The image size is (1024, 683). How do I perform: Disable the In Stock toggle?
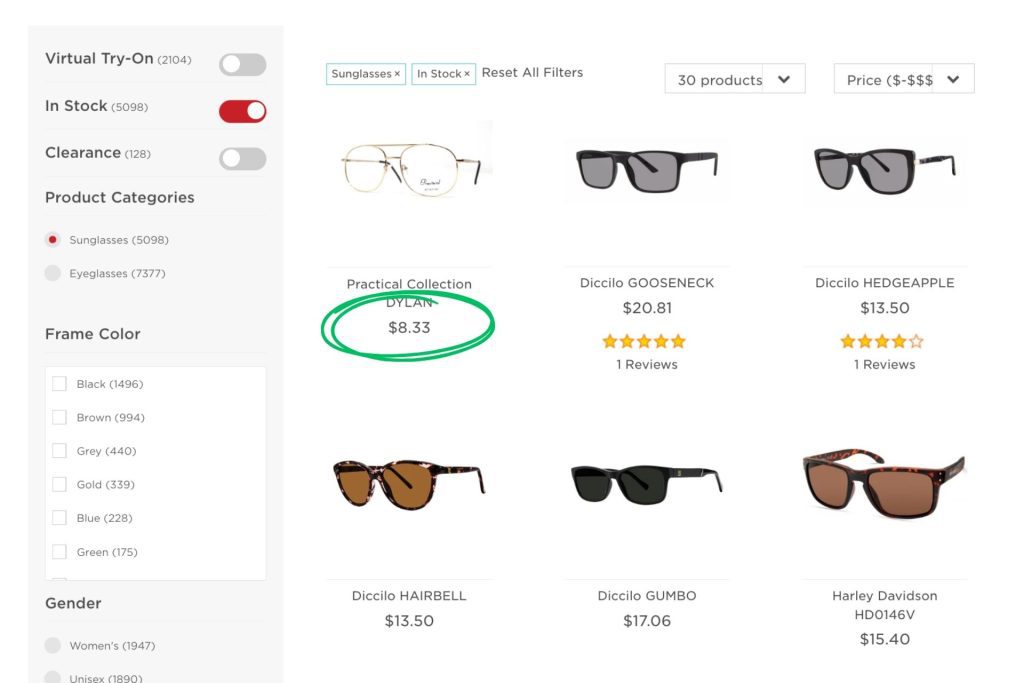(243, 110)
